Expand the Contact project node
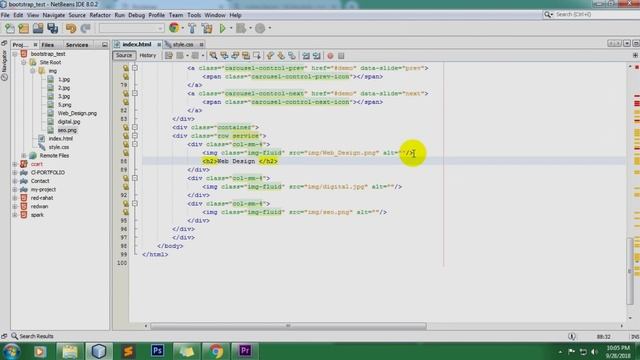Screen dimensions: 640x360 tap(15, 181)
